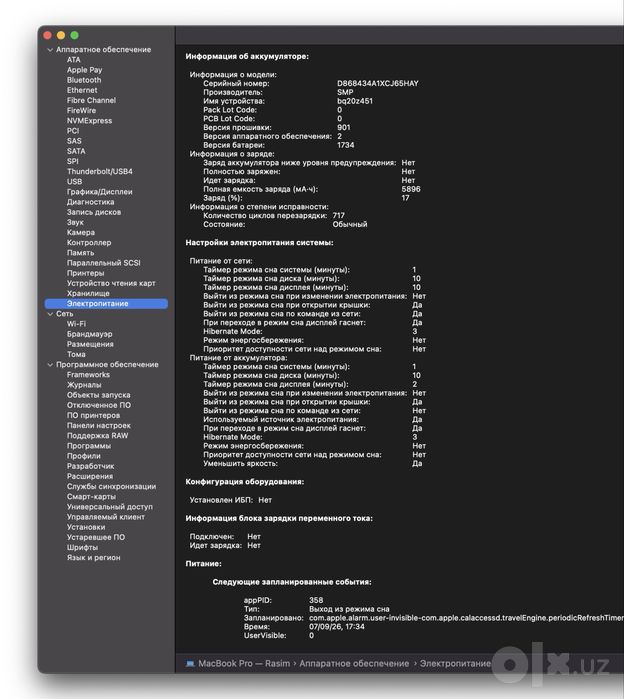Viewport: 624px width, 699px height.
Task: Open Профили in the sidebar
Action: [83, 456]
